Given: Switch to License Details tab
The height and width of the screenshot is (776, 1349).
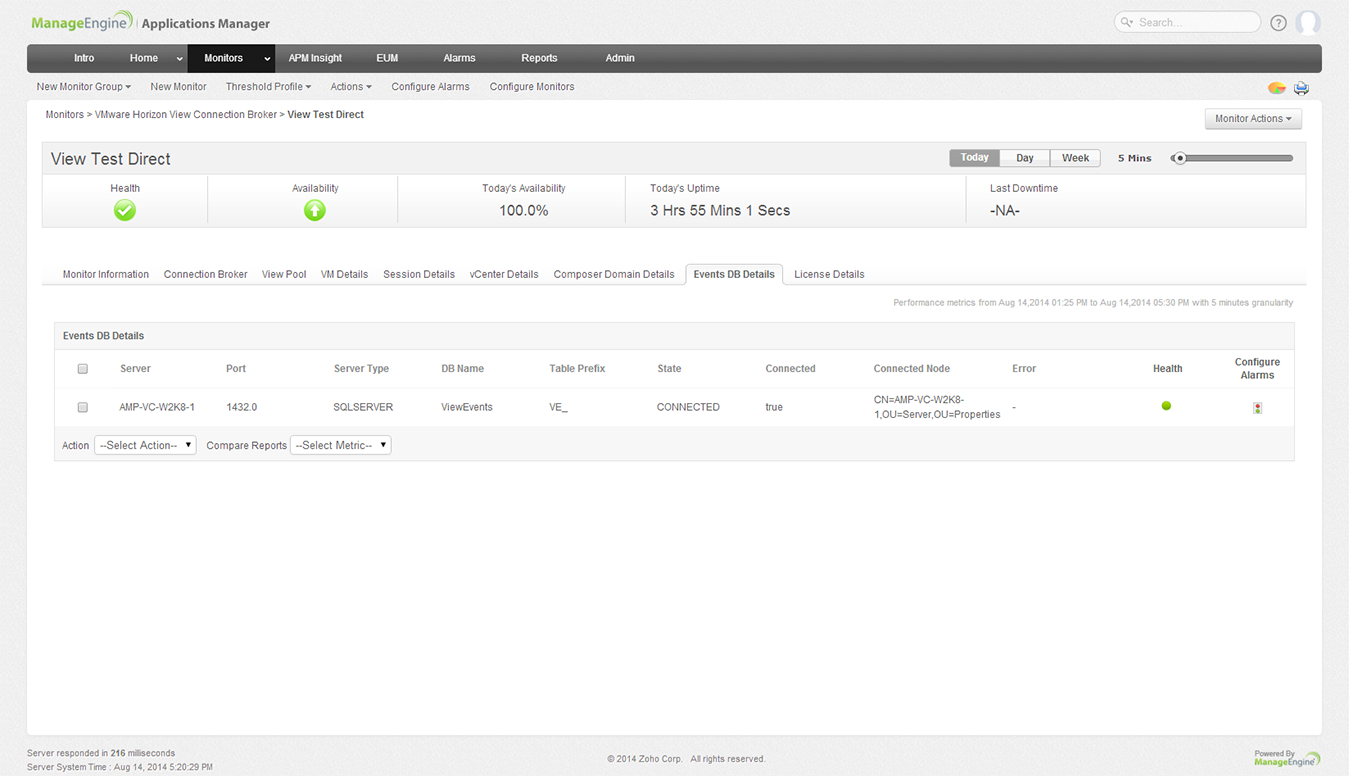Looking at the screenshot, I should [x=829, y=274].
